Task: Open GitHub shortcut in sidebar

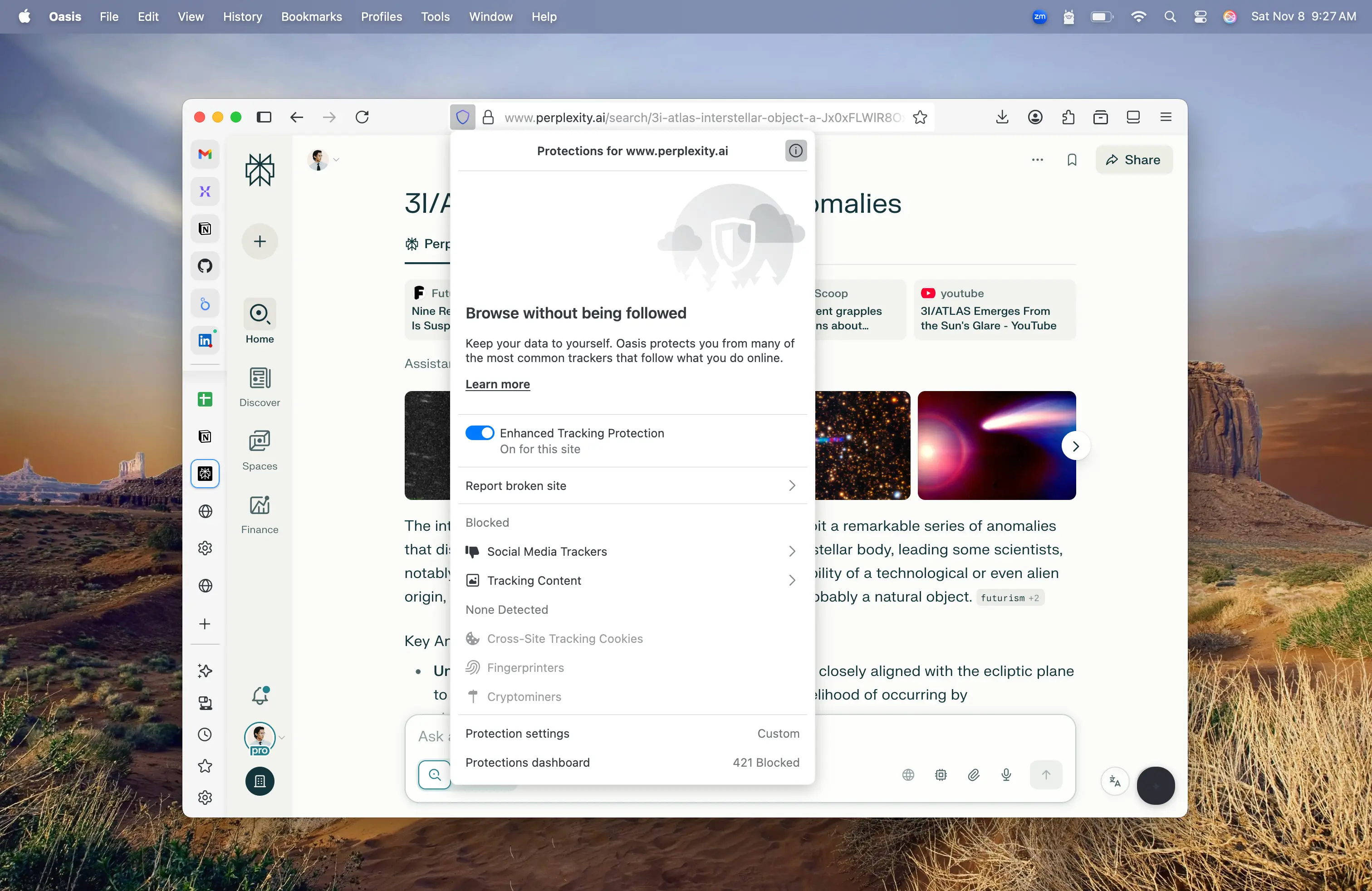Action: click(205, 266)
